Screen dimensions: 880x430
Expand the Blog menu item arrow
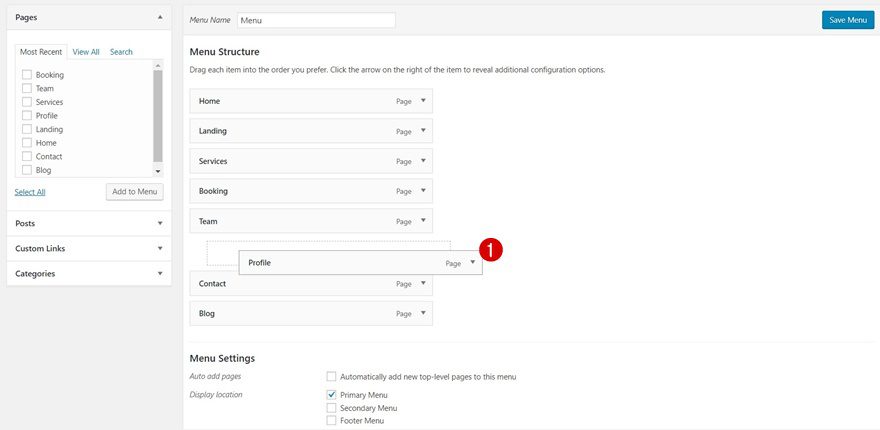tap(423, 314)
